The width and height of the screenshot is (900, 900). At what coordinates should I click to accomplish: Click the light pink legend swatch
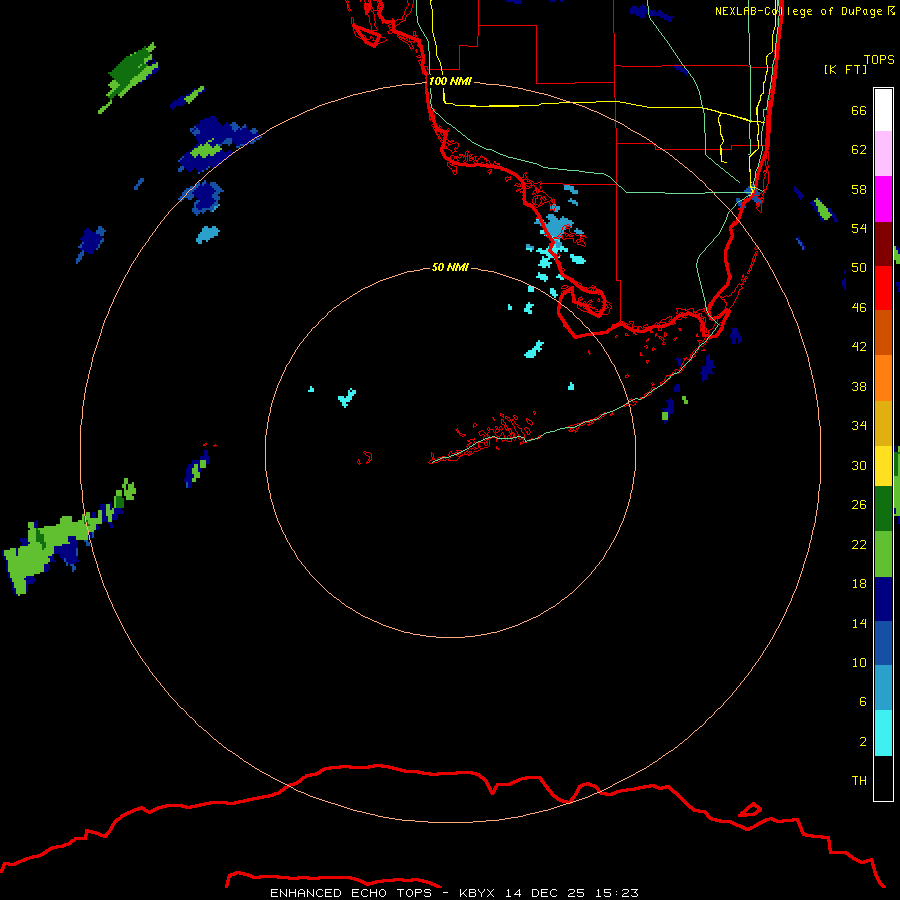(883, 154)
